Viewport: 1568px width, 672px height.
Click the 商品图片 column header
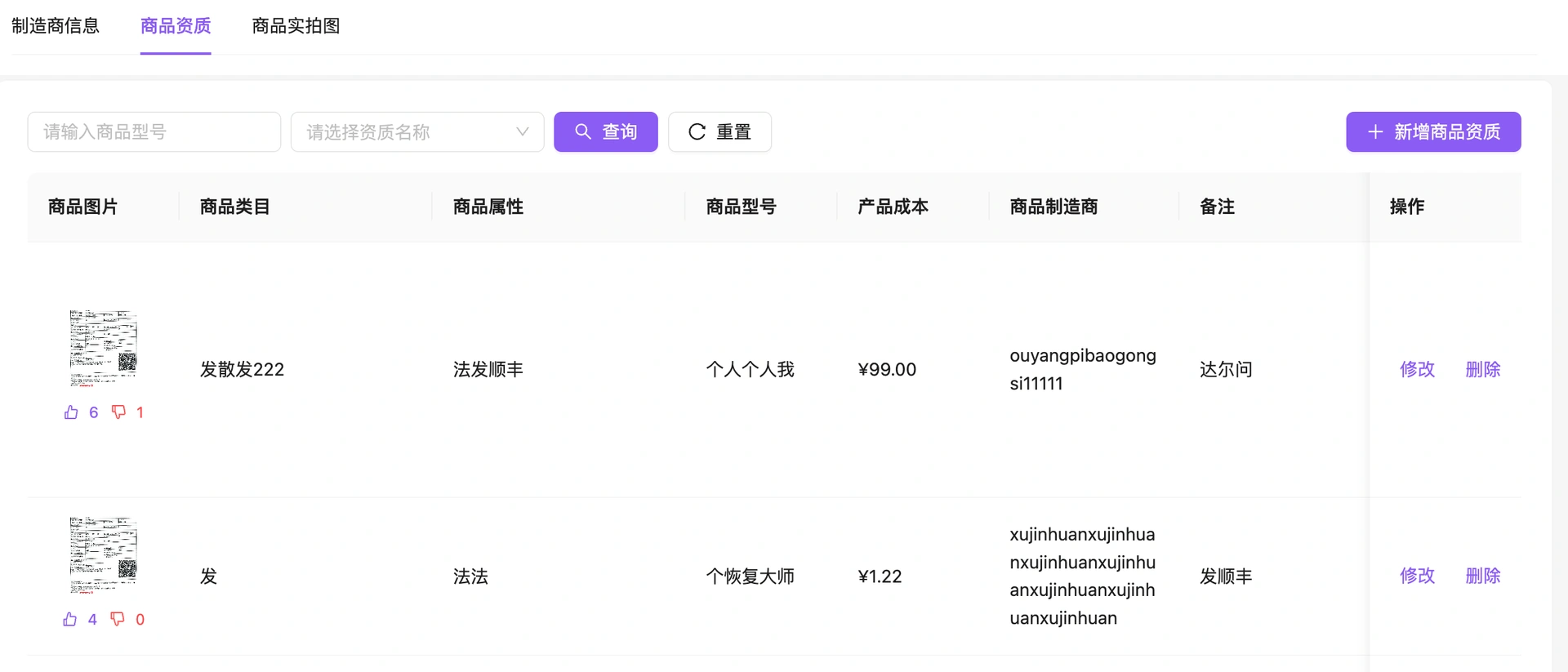83,207
